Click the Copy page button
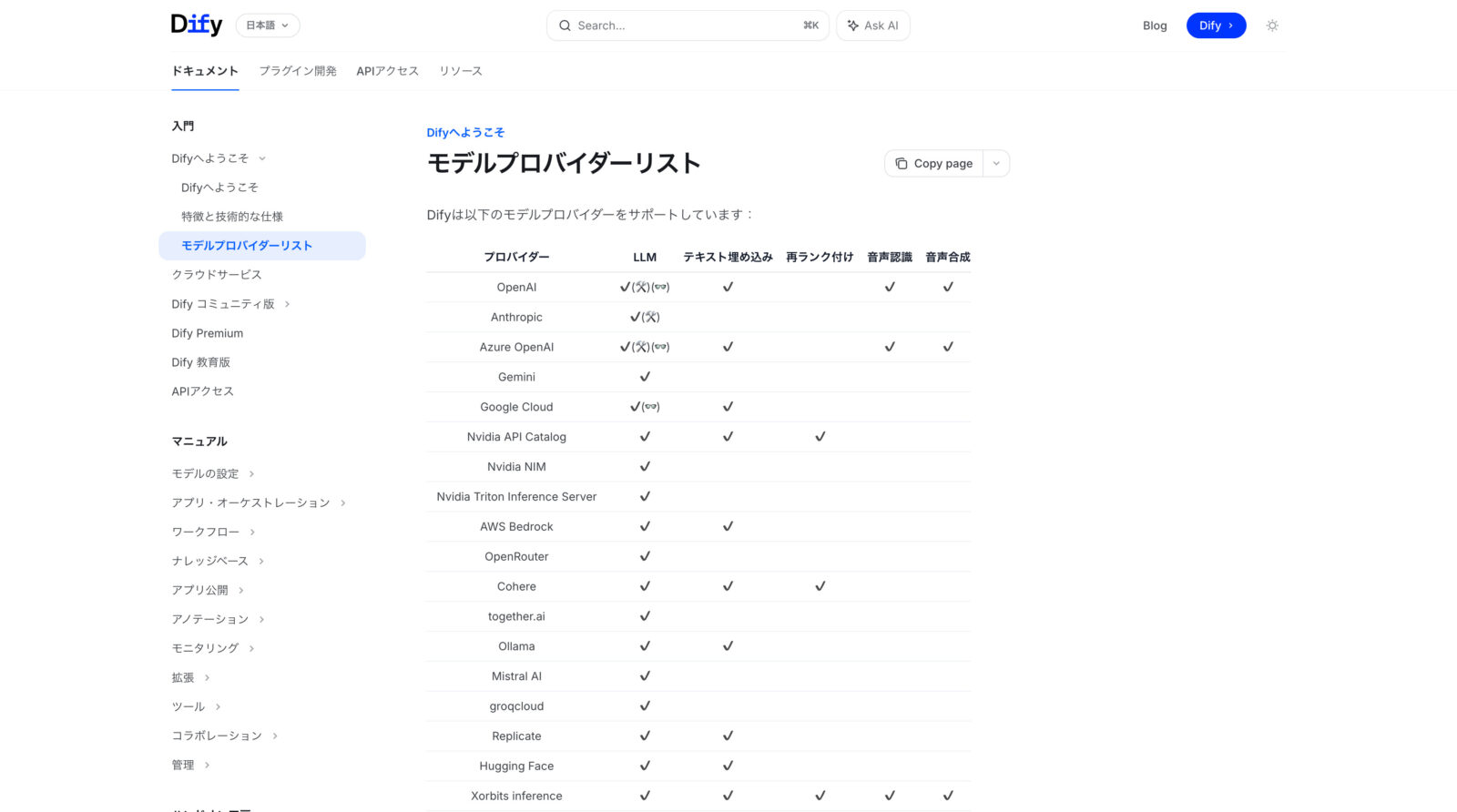Image resolution: width=1457 pixels, height=812 pixels. click(x=934, y=164)
